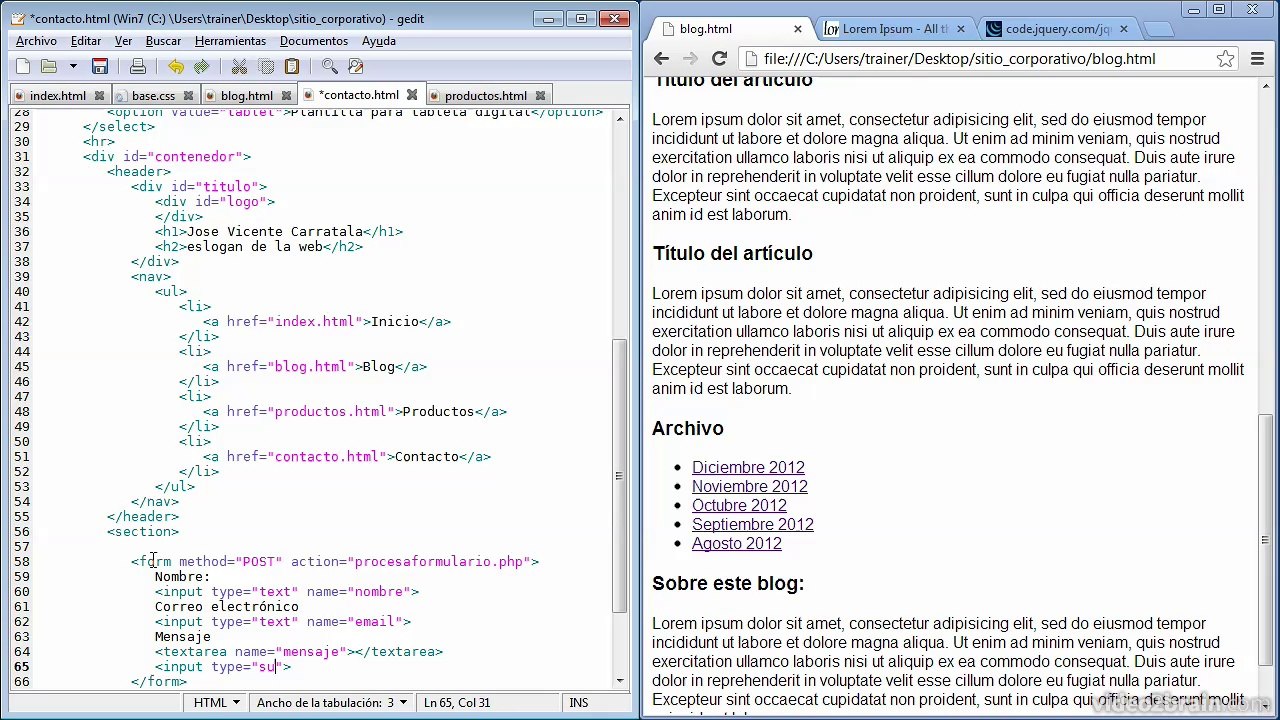Open the Find magnifier tool in gedit
1280x720 pixels.
tap(330, 67)
